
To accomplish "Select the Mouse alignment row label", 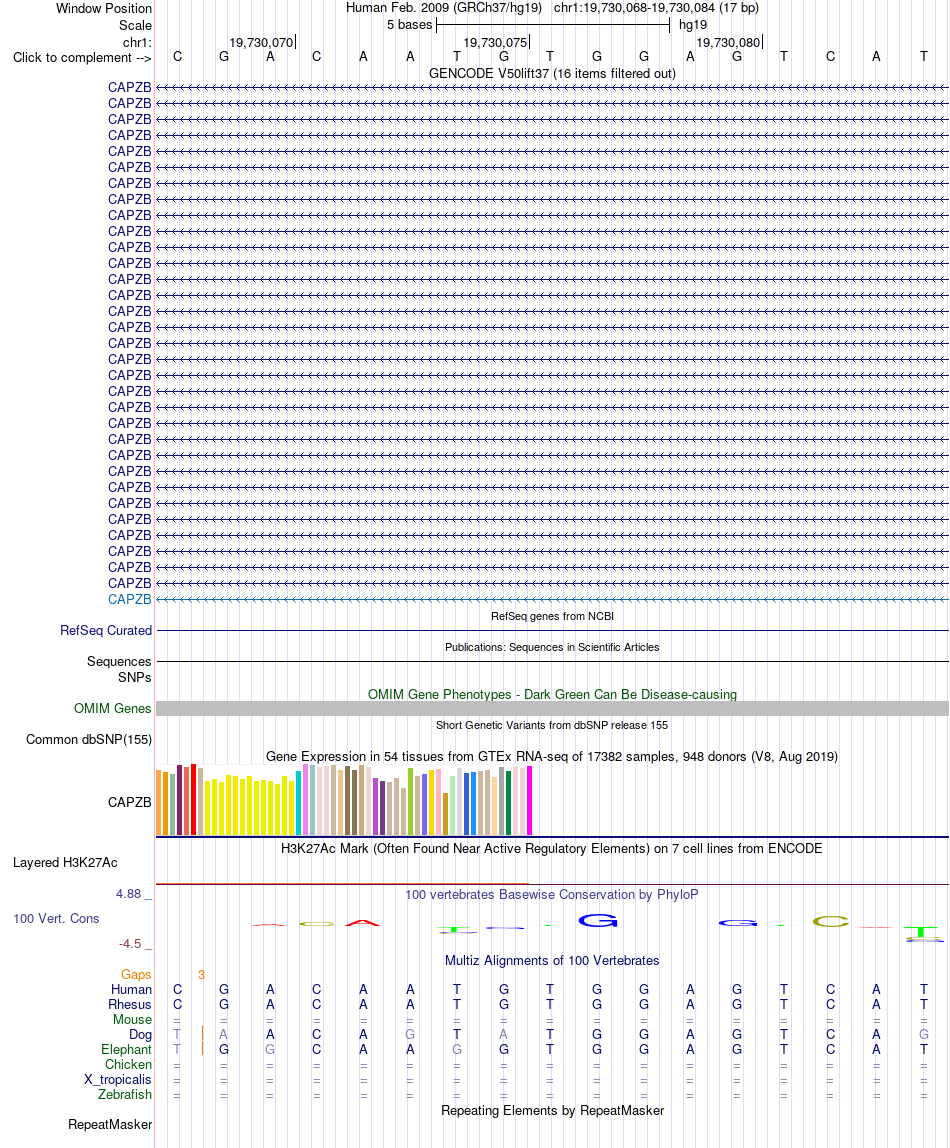I will pos(132,1020).
